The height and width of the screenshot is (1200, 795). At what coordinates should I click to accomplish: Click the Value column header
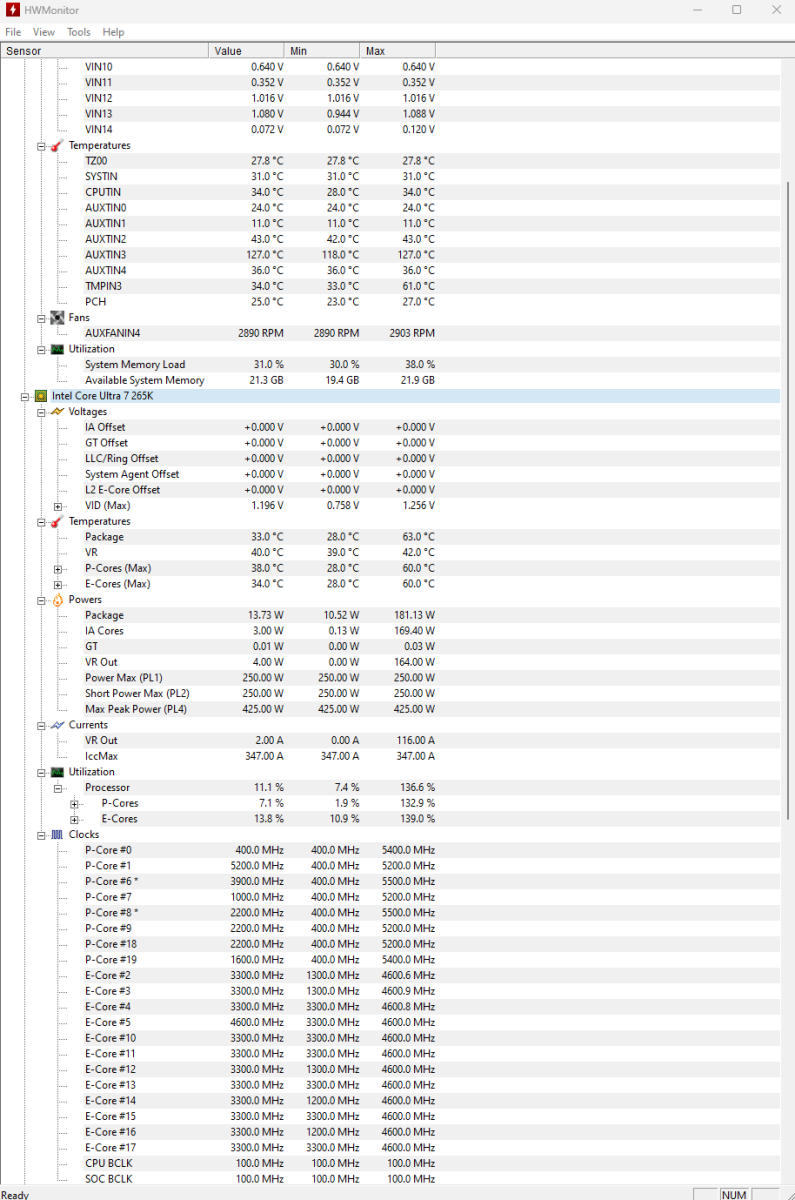click(247, 51)
